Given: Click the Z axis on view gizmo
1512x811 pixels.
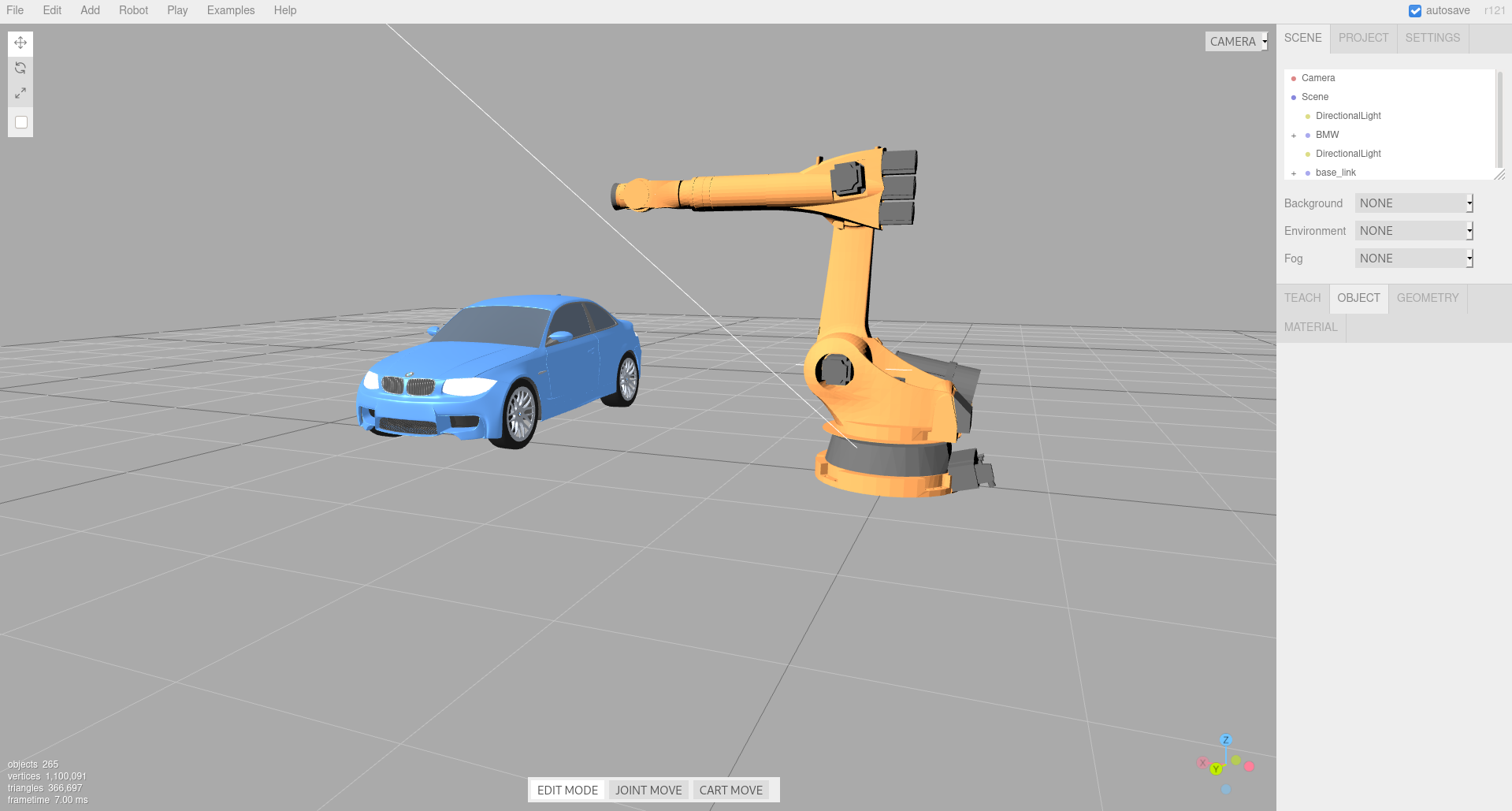Looking at the screenshot, I should 1225,740.
